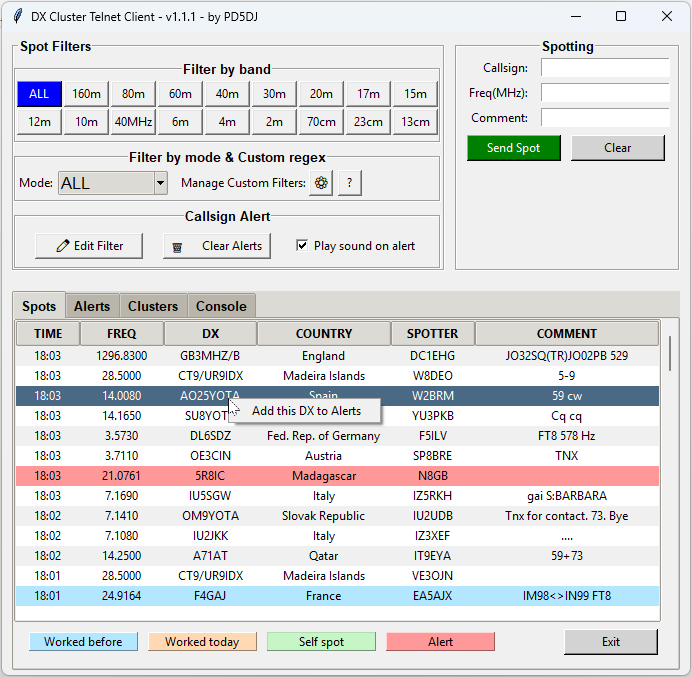Viewport: 692px width, 677px height.
Task: Open Manage Custom Filters gear icon
Action: tap(320, 183)
